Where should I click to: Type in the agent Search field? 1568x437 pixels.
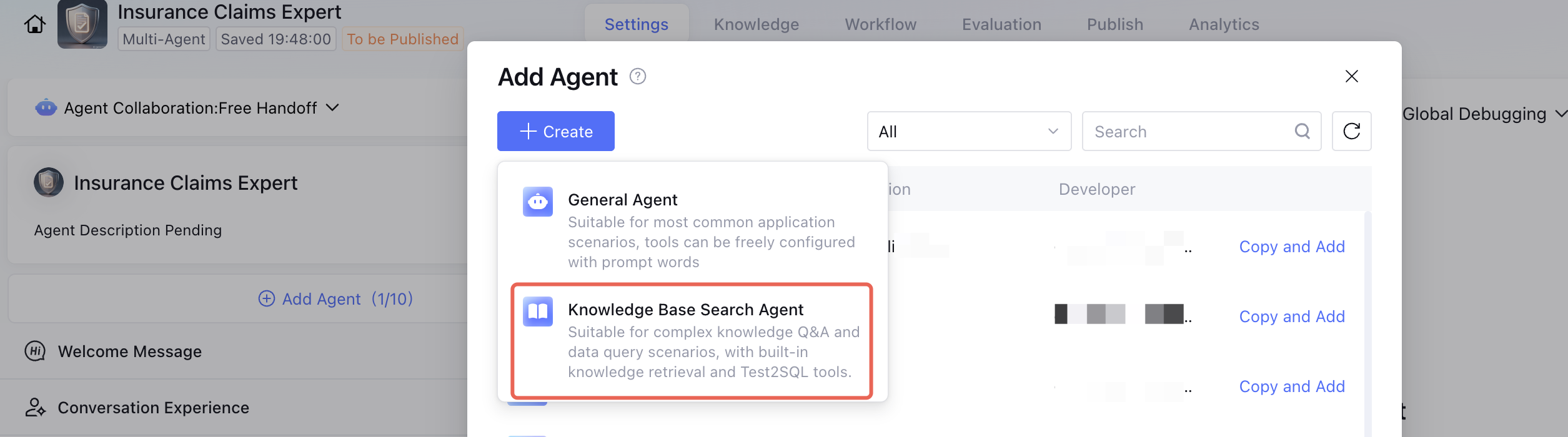(x=1187, y=131)
